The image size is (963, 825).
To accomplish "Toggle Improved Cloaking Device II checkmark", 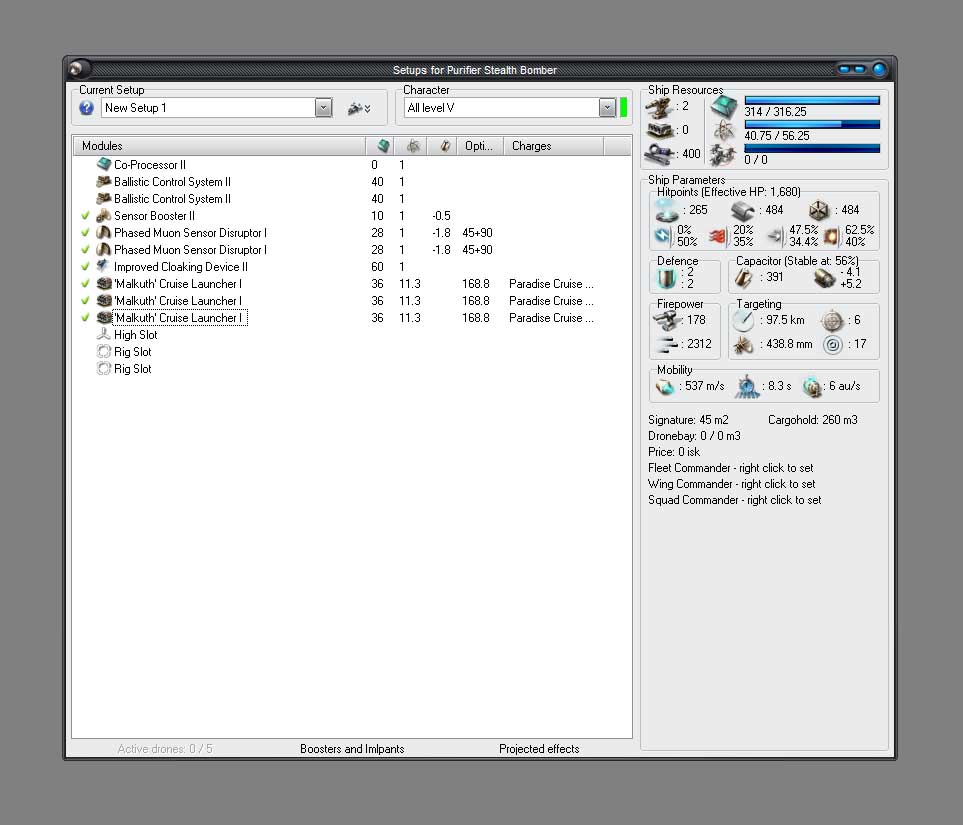I will pyautogui.click(x=85, y=267).
